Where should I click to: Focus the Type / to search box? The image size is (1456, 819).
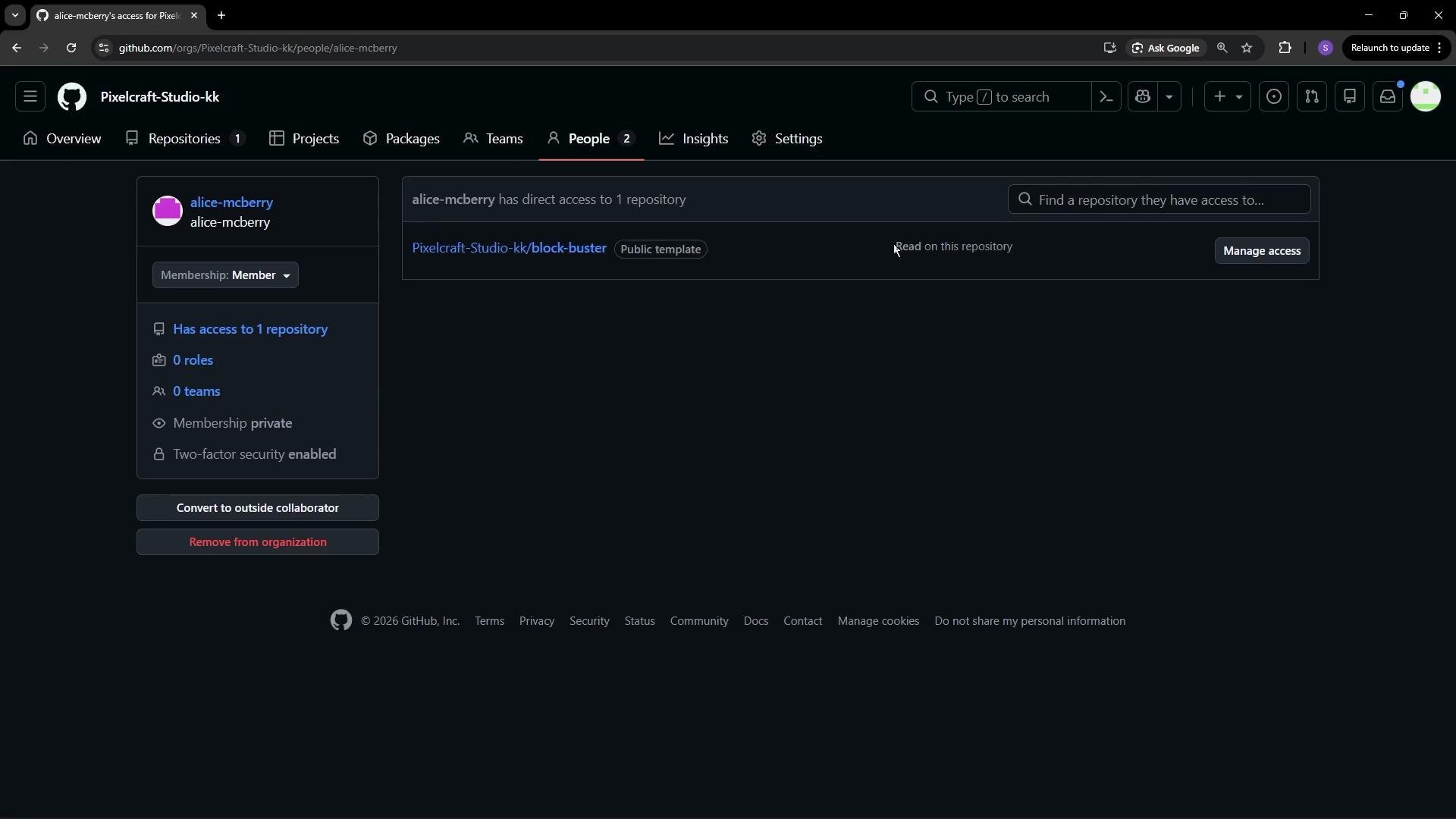[x=1001, y=97]
